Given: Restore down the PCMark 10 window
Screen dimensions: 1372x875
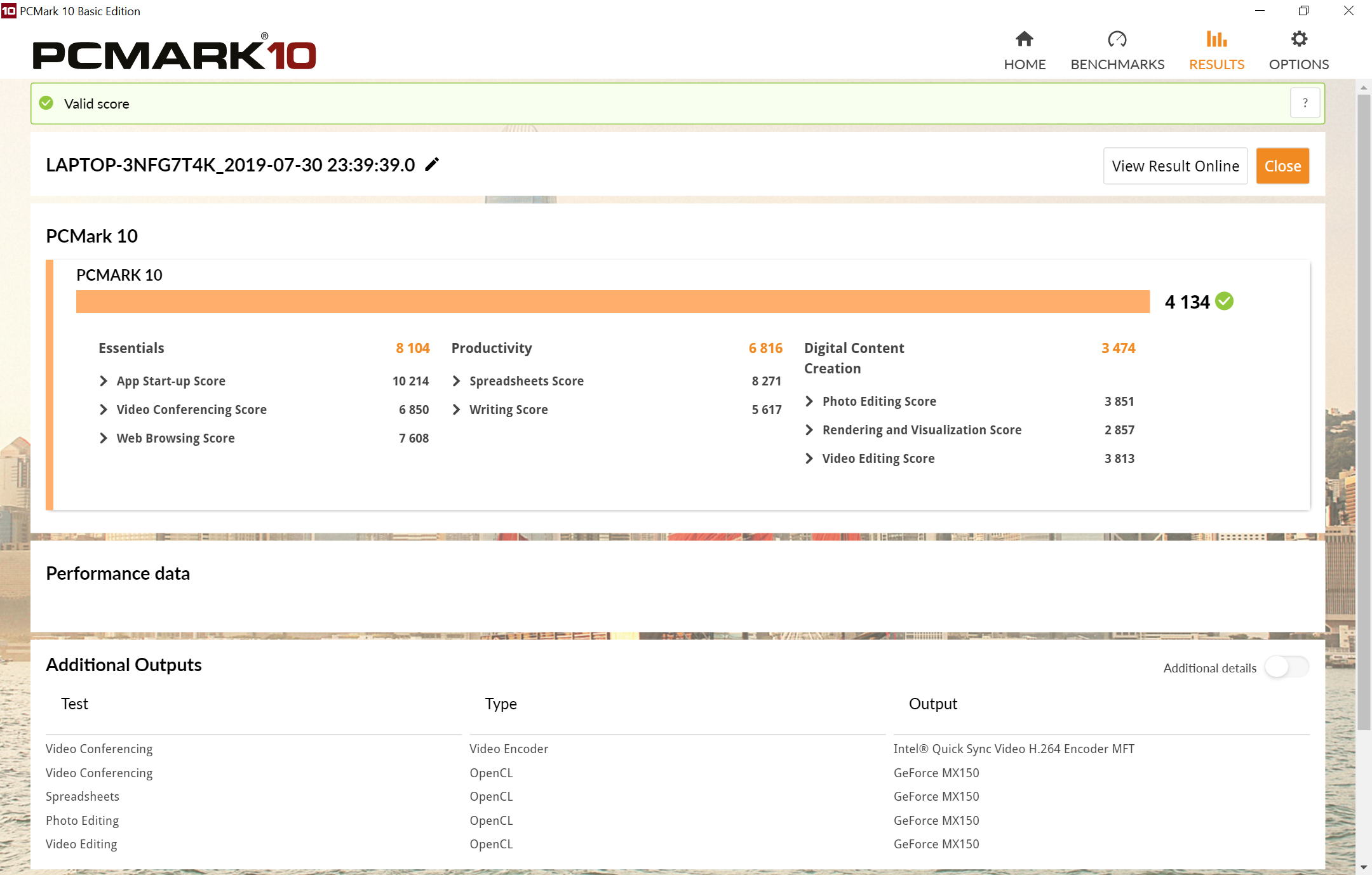Looking at the screenshot, I should click(x=1304, y=11).
